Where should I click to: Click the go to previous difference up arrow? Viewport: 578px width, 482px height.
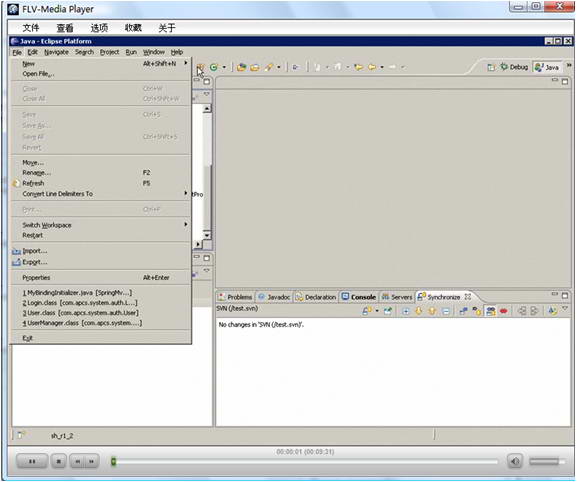[x=432, y=311]
